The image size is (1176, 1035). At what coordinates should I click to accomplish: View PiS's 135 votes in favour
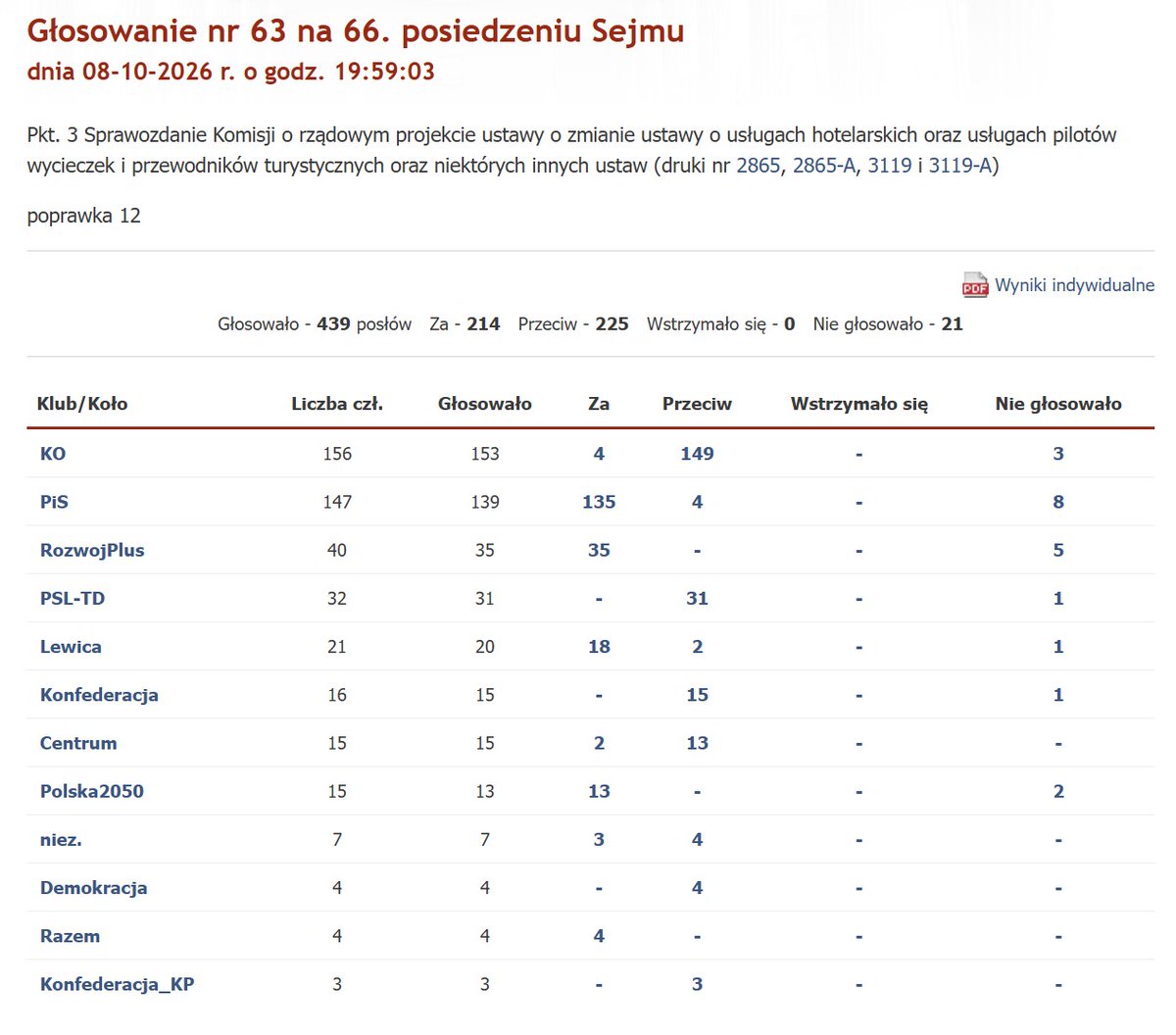coord(599,502)
